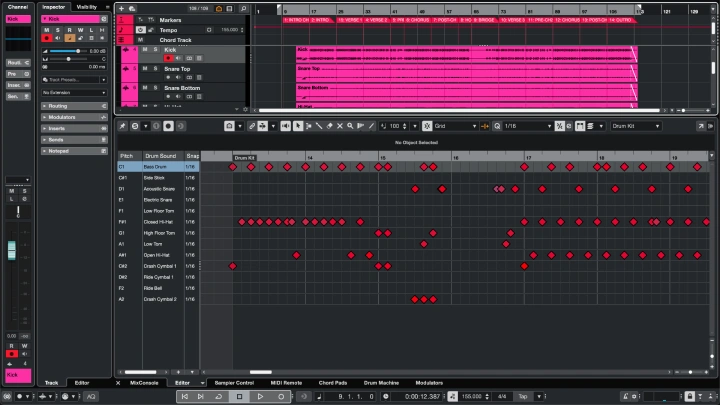
Task: Click the Acoustic Feedback speaker icon
Action: tap(285, 126)
